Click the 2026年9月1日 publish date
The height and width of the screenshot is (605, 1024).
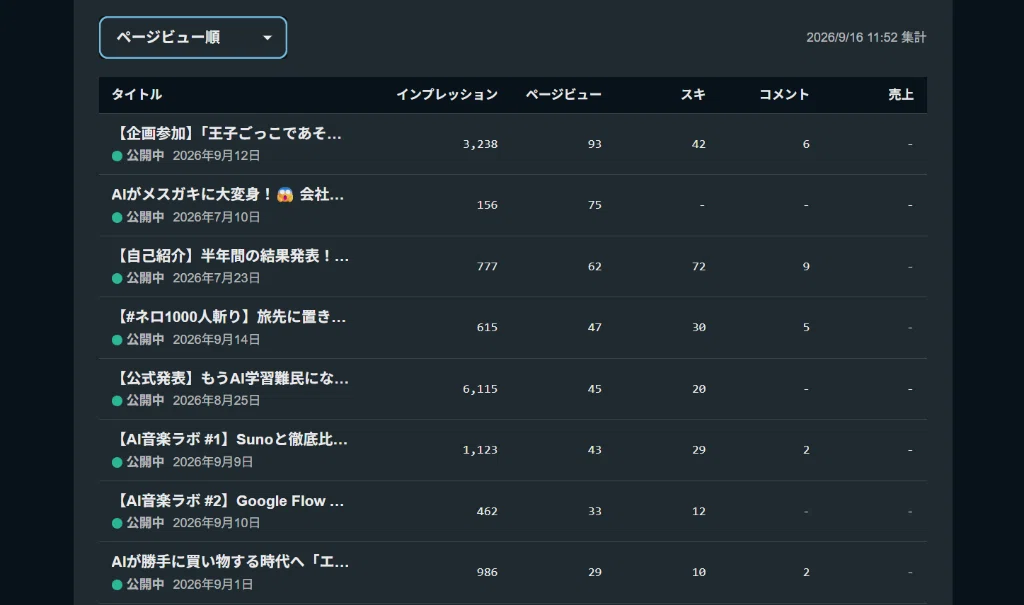213,585
